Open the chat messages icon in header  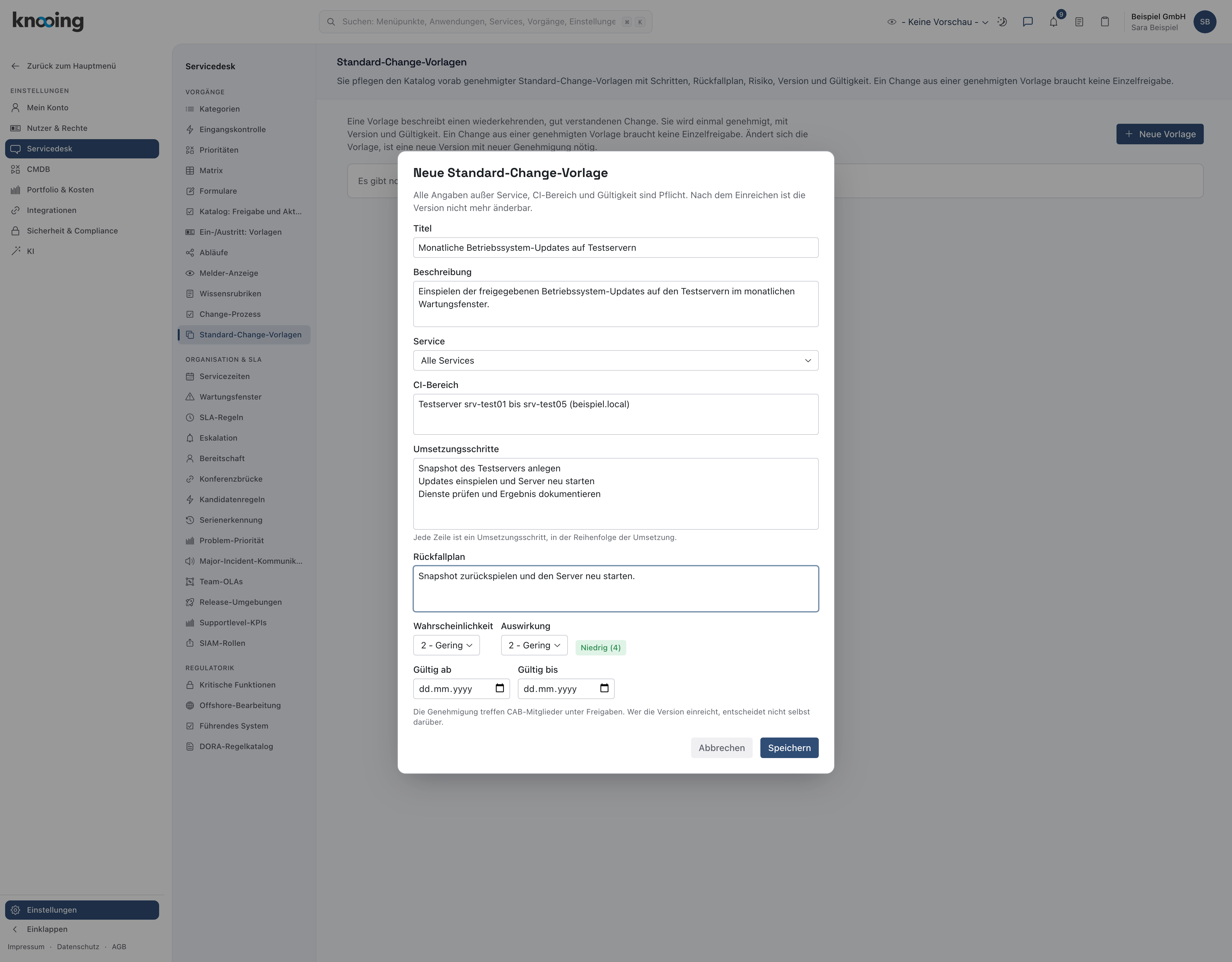click(1028, 22)
